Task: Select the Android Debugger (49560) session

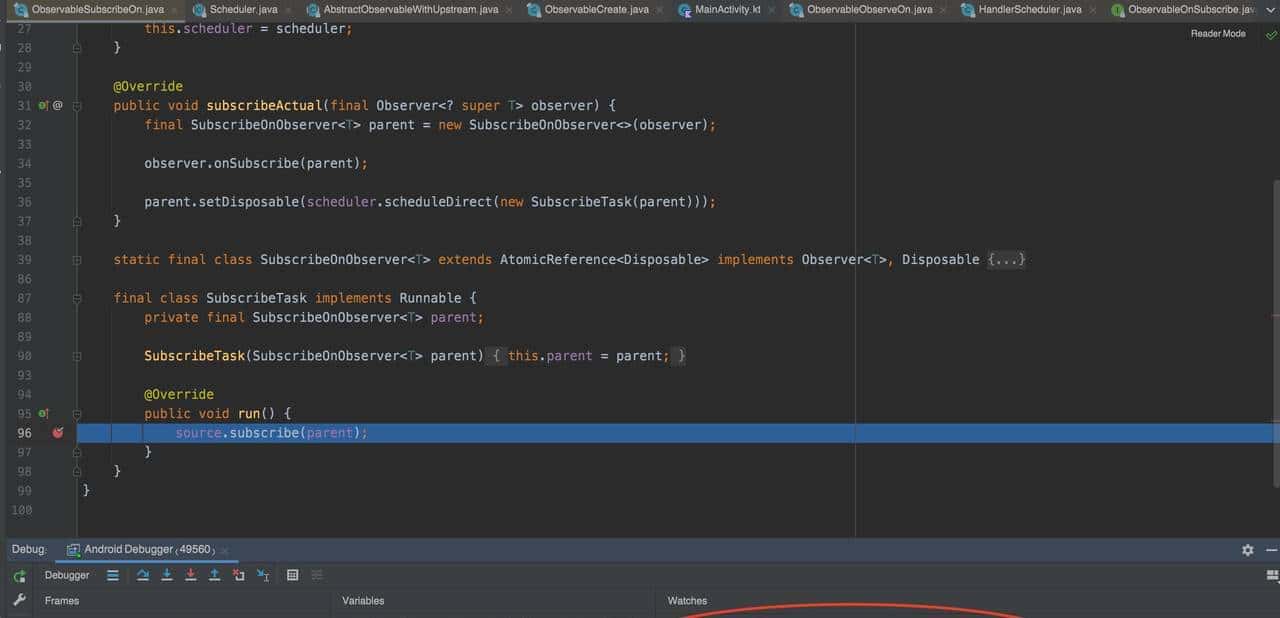Action: tap(140, 549)
